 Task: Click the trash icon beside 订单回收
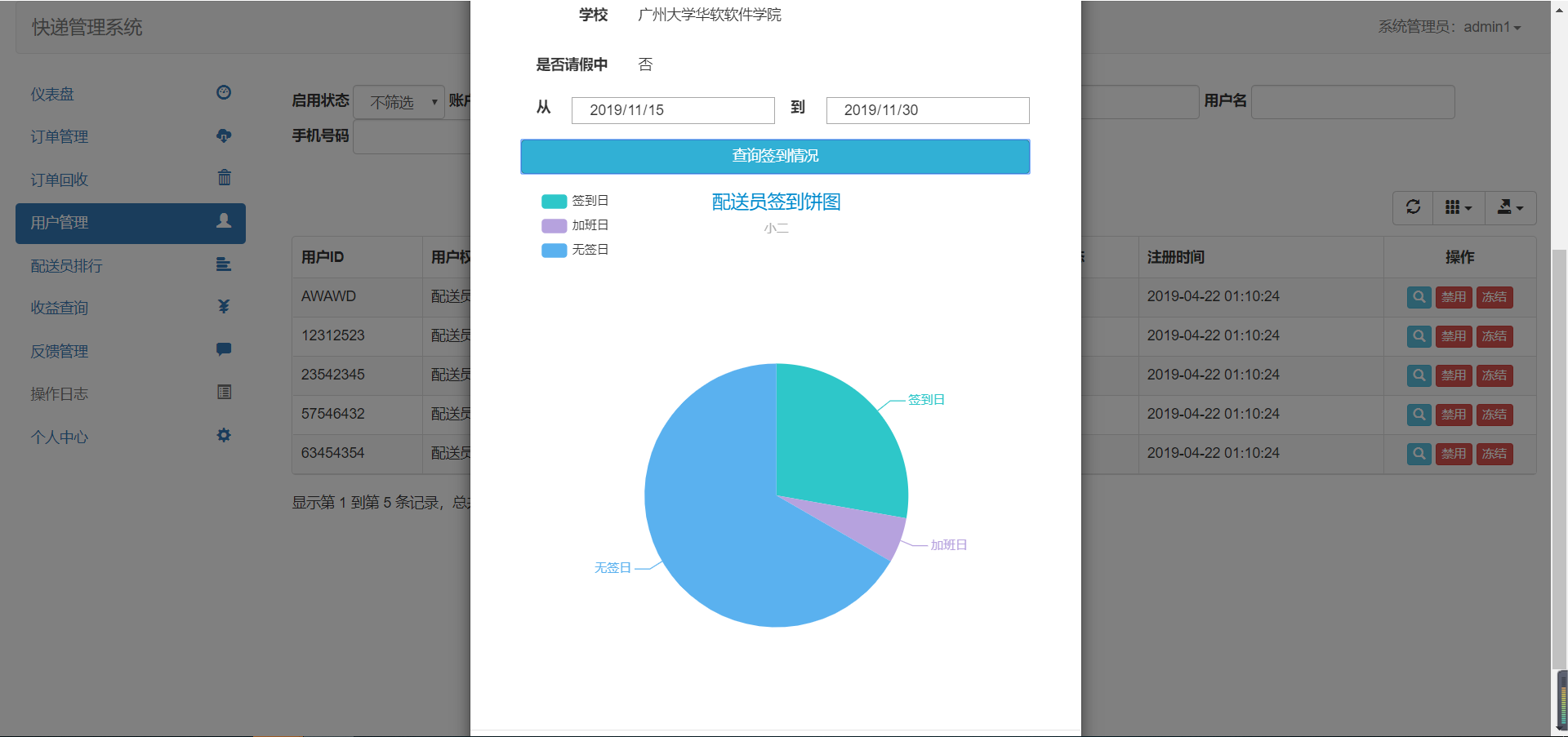(224, 178)
